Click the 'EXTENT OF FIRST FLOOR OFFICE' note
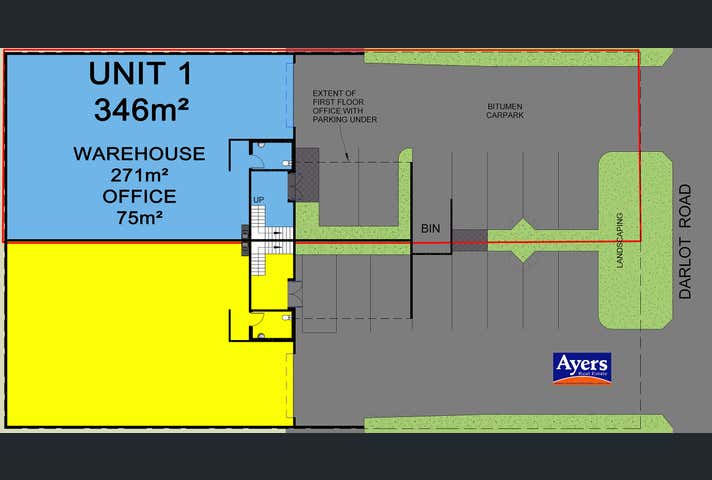This screenshot has width=712, height=480. coord(345,106)
